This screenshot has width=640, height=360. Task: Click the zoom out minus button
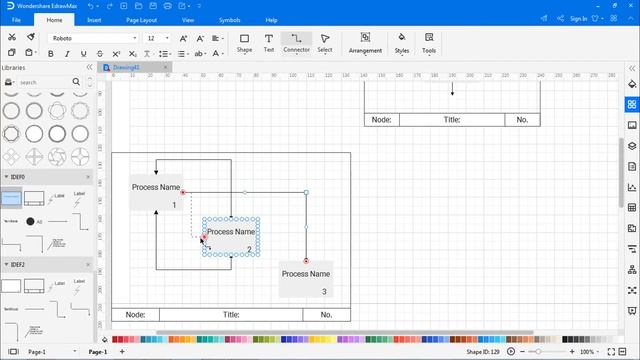coord(522,351)
